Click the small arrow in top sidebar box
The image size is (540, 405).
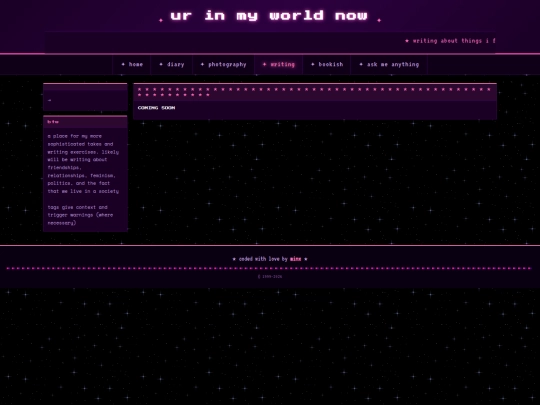tap(50, 100)
